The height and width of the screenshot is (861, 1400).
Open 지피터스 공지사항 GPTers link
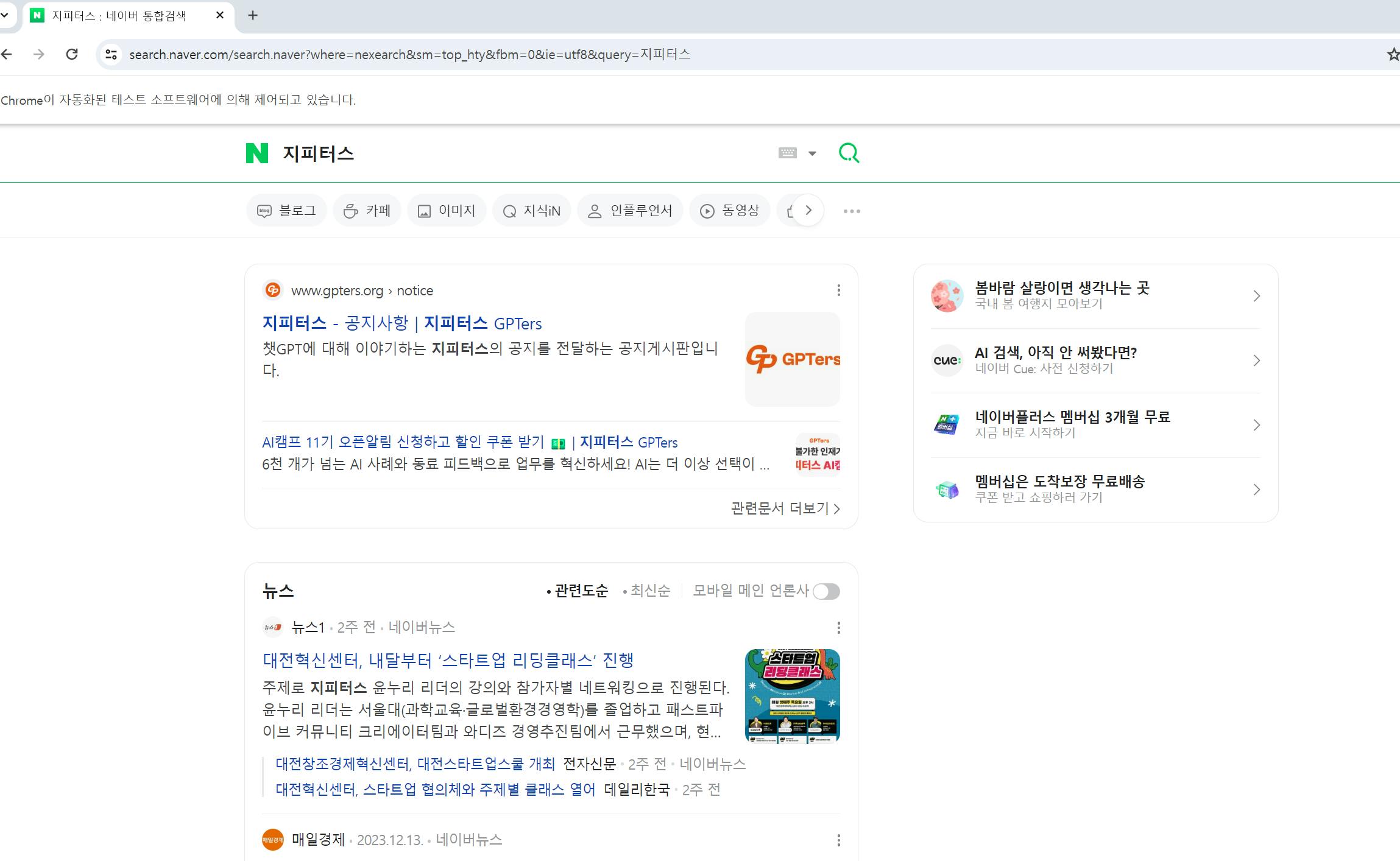(402, 323)
